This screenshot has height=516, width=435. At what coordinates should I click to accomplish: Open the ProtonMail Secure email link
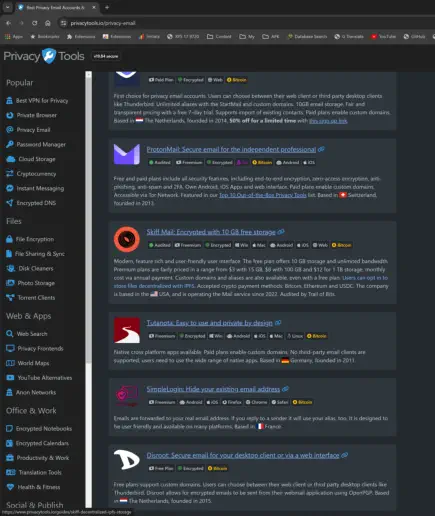pyautogui.click(x=231, y=149)
